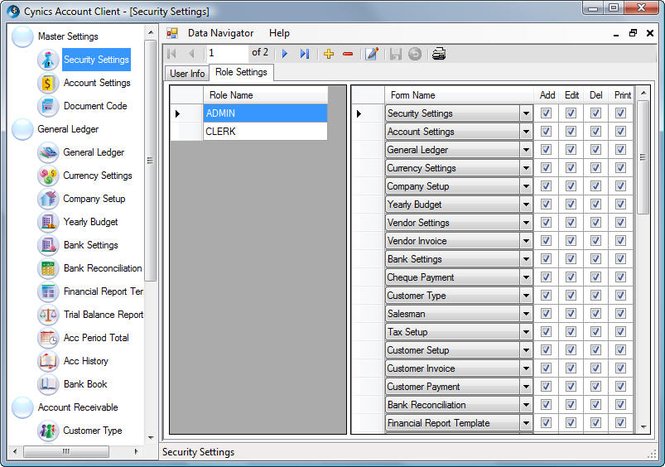
Task: Open General Ledger book icon
Action: click(x=48, y=152)
